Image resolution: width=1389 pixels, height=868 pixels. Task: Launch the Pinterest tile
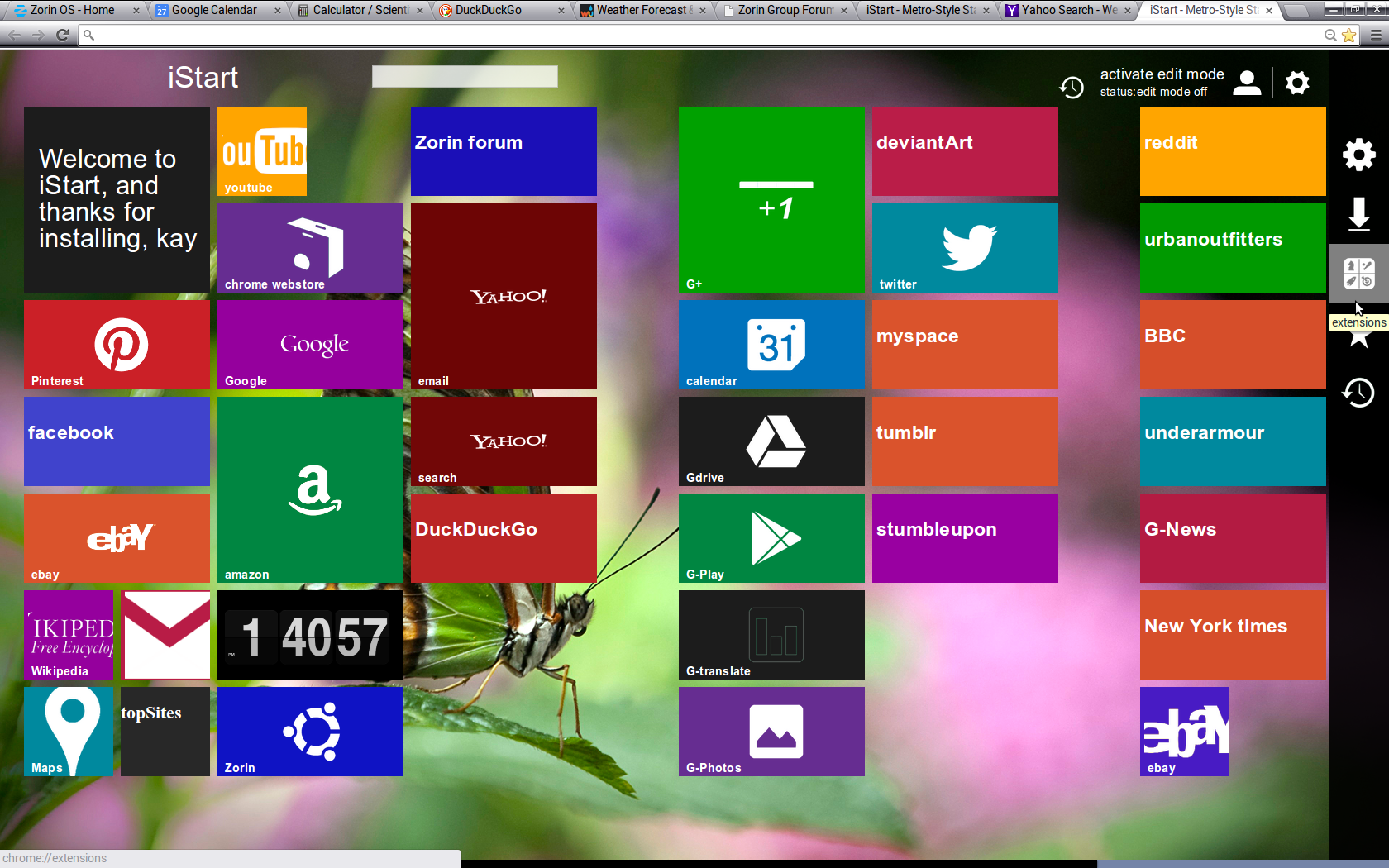(117, 345)
